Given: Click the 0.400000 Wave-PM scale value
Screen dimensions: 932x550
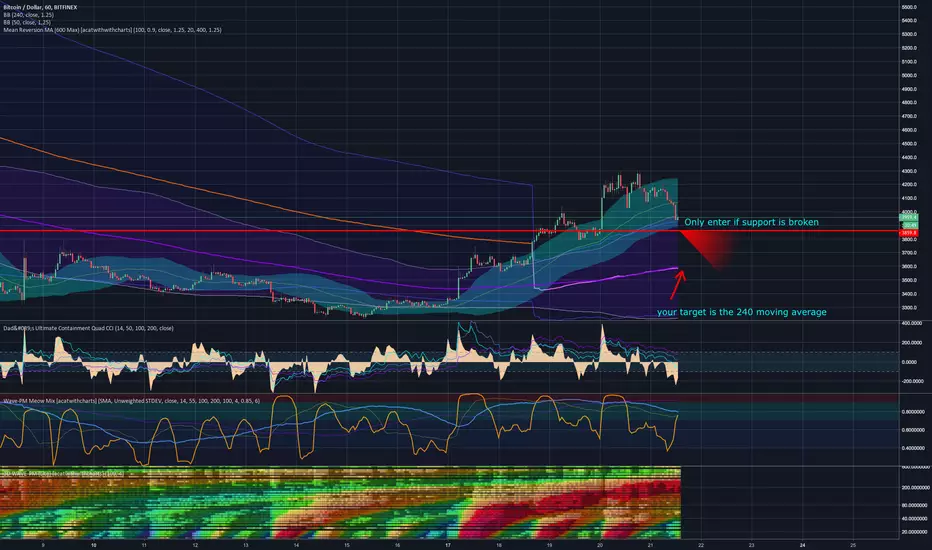Looking at the screenshot, I should 914,448.
